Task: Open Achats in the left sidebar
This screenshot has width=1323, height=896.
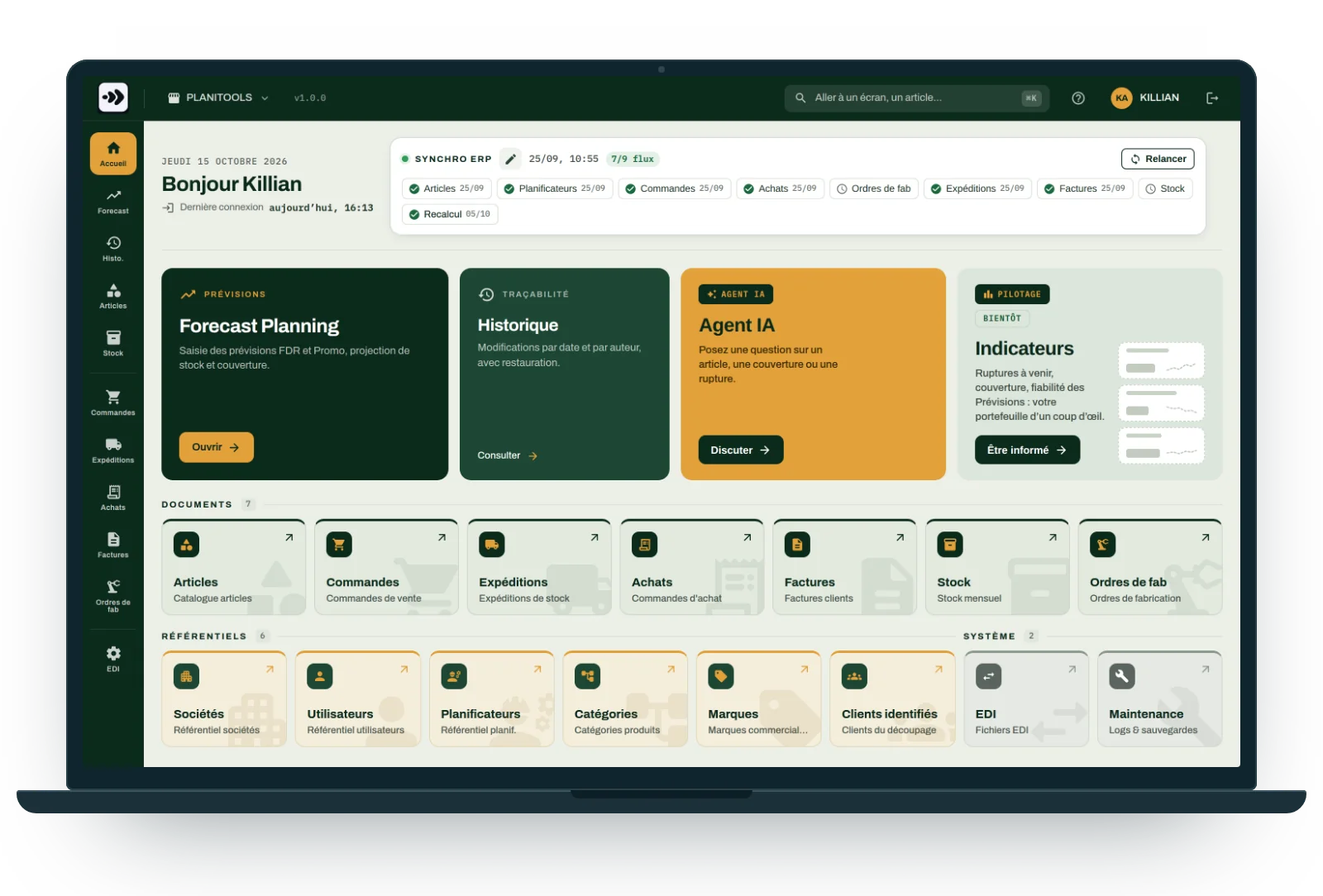Action: [x=113, y=498]
